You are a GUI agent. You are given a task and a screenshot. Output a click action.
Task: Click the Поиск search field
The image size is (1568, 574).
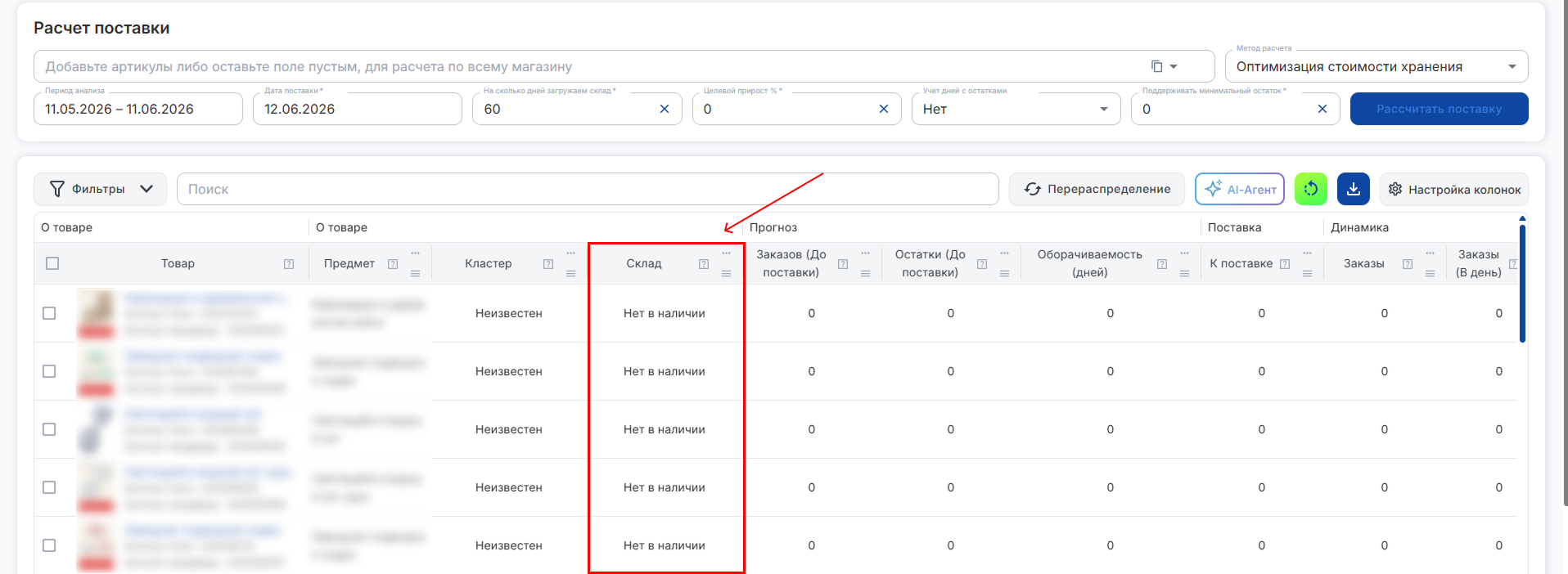coord(588,189)
